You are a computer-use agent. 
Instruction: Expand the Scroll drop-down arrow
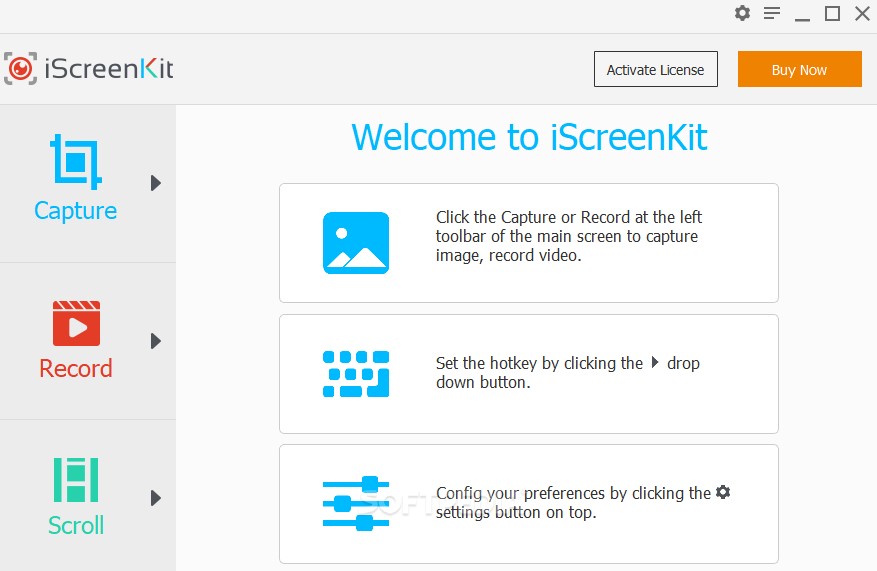pyautogui.click(x=156, y=498)
